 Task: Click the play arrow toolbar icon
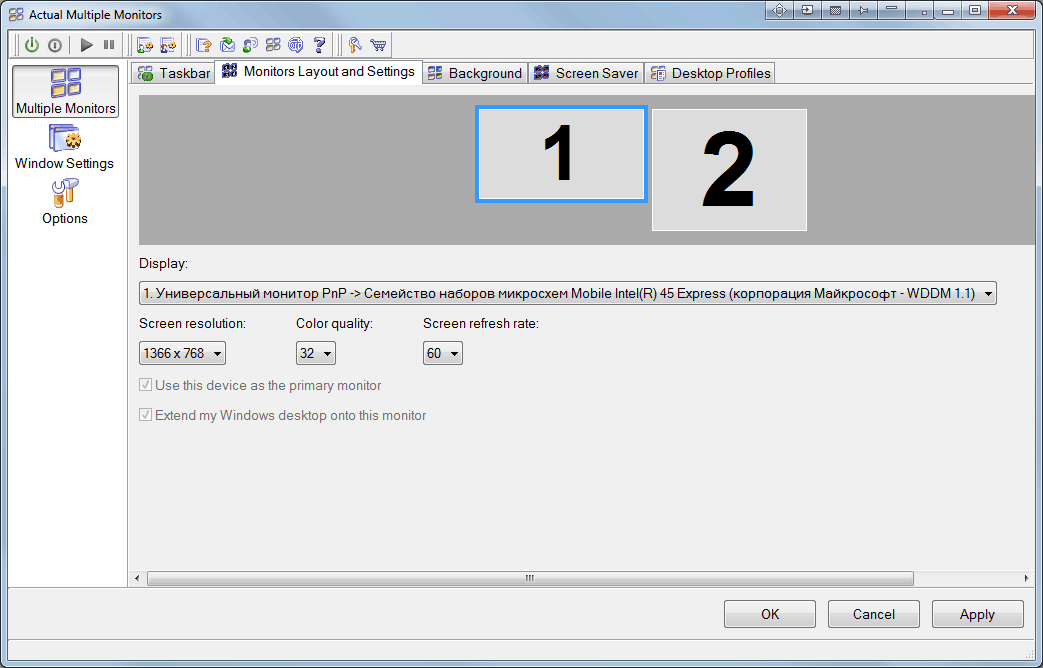point(86,45)
